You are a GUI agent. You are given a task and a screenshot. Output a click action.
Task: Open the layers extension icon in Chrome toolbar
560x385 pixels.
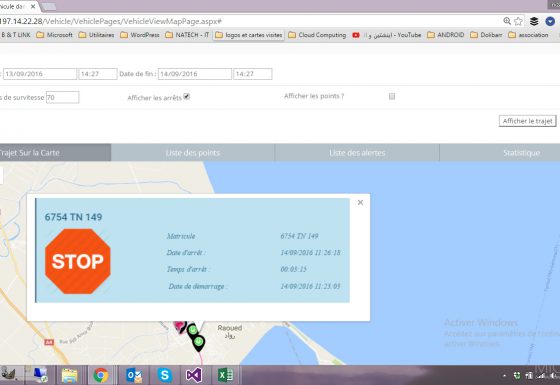click(534, 21)
